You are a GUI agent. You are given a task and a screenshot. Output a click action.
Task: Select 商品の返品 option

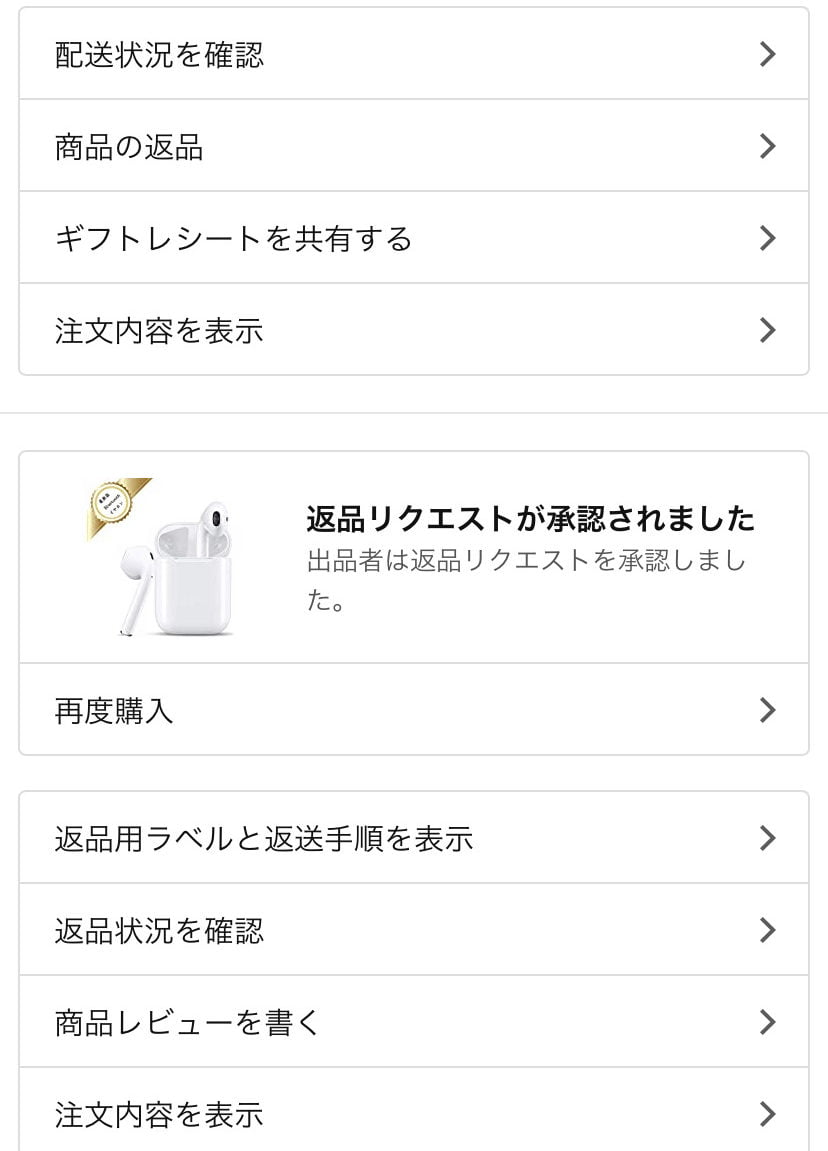130,147
